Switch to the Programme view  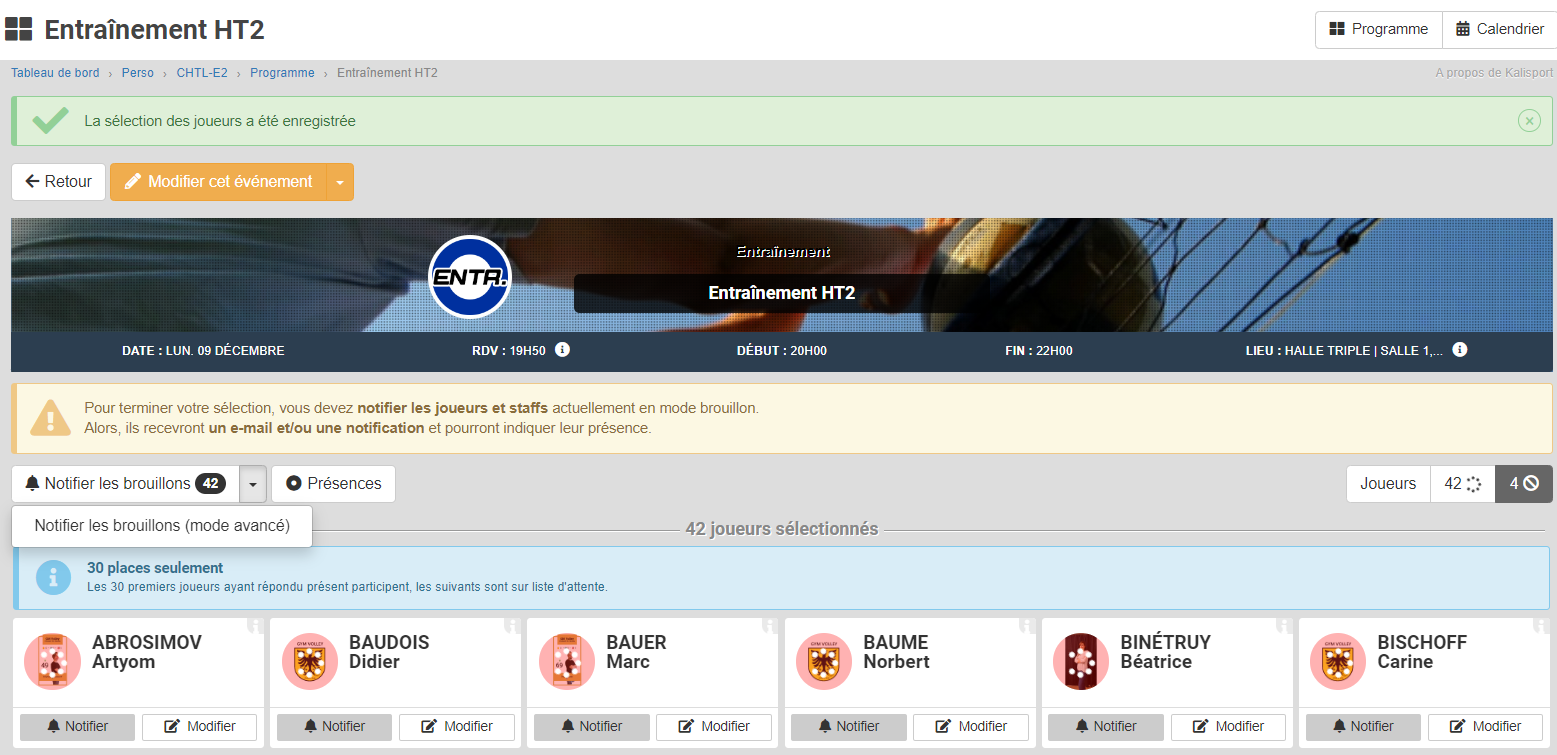1378,29
